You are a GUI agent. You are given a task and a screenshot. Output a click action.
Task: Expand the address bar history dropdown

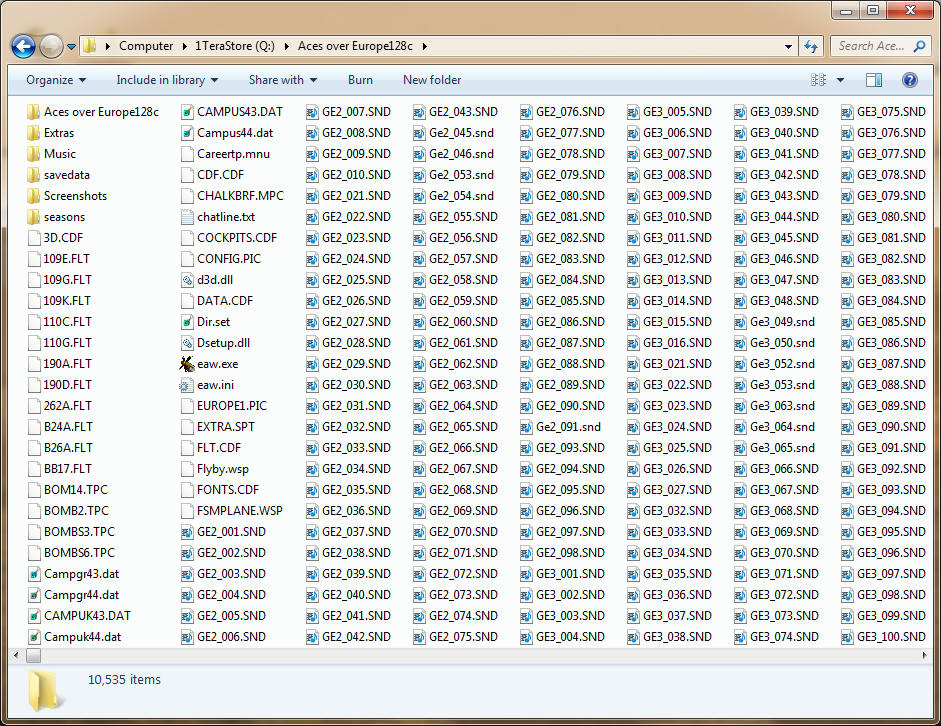(788, 46)
